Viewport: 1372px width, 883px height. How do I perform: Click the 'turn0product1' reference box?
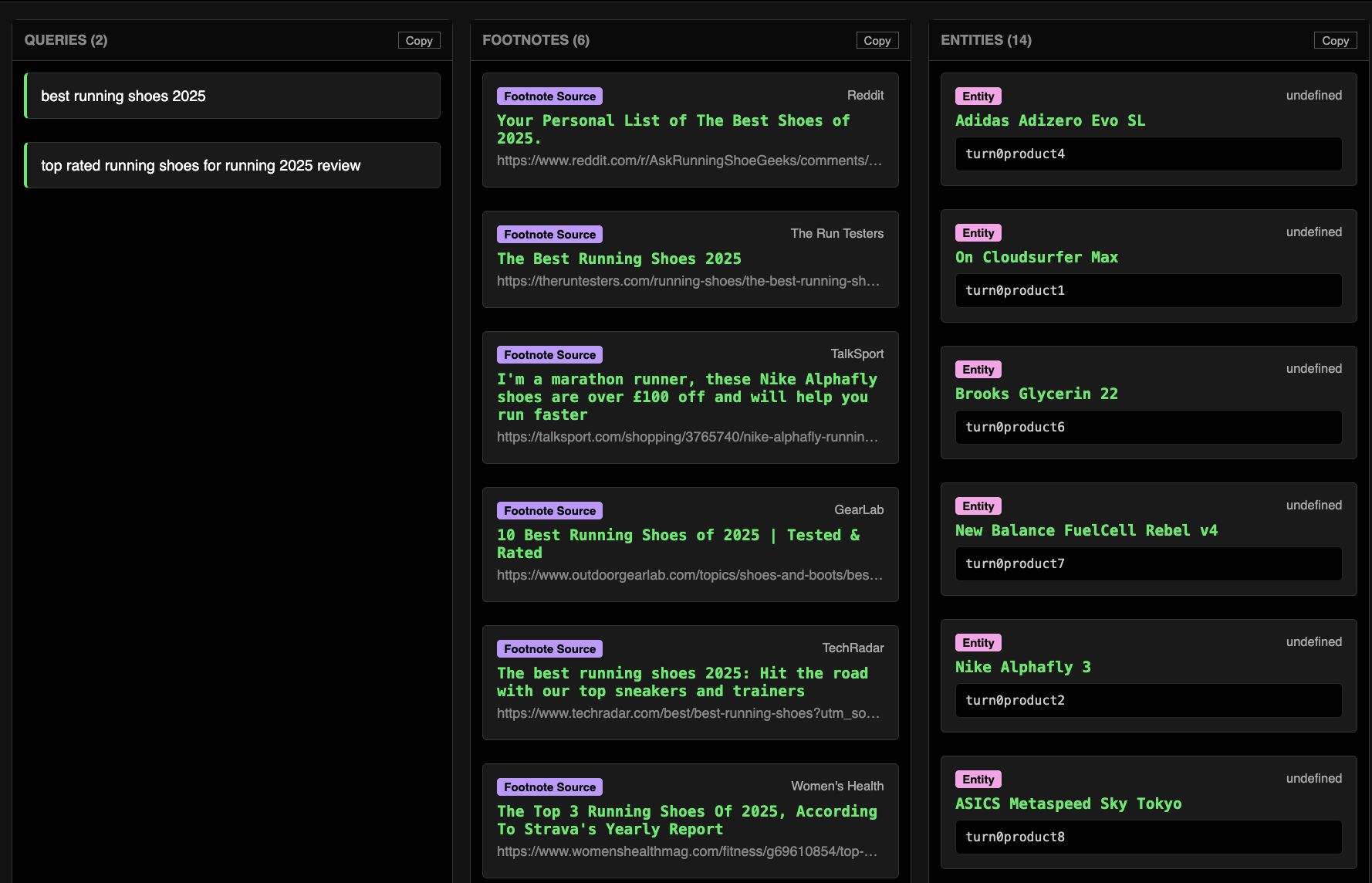(x=1148, y=290)
